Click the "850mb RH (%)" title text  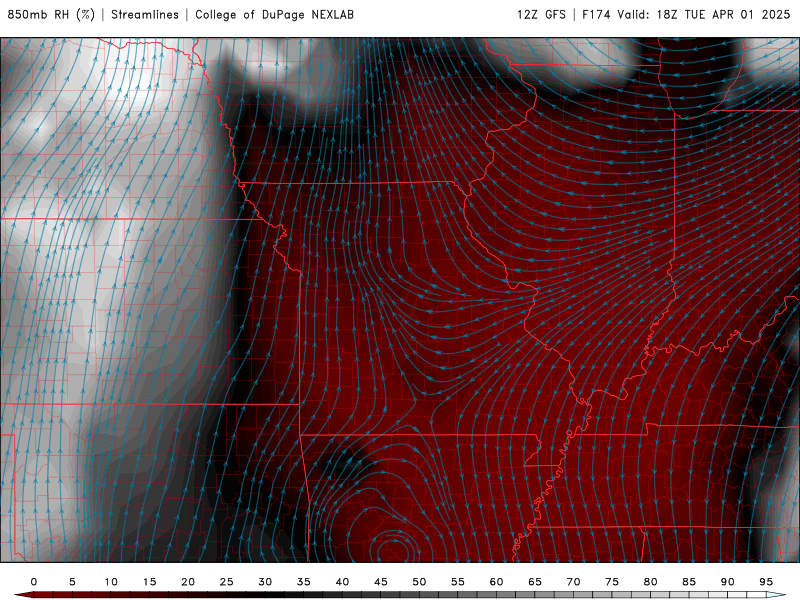coord(51,15)
